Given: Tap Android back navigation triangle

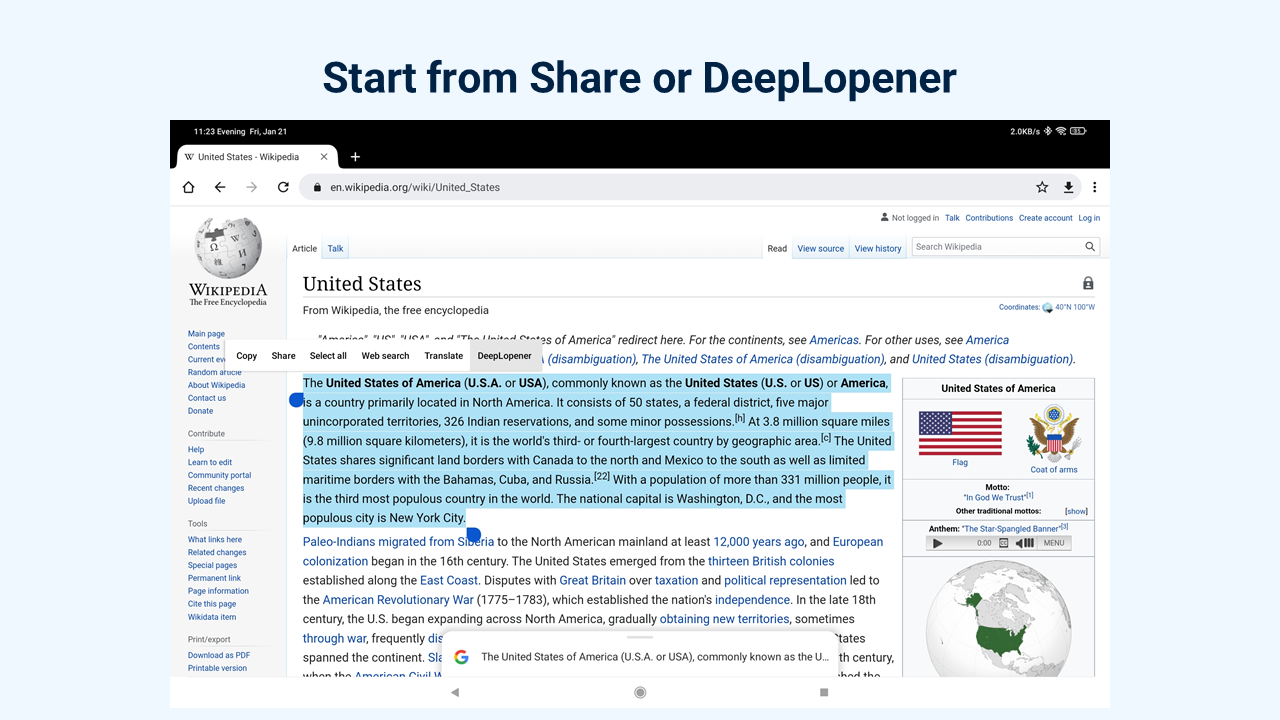Looking at the screenshot, I should [455, 692].
